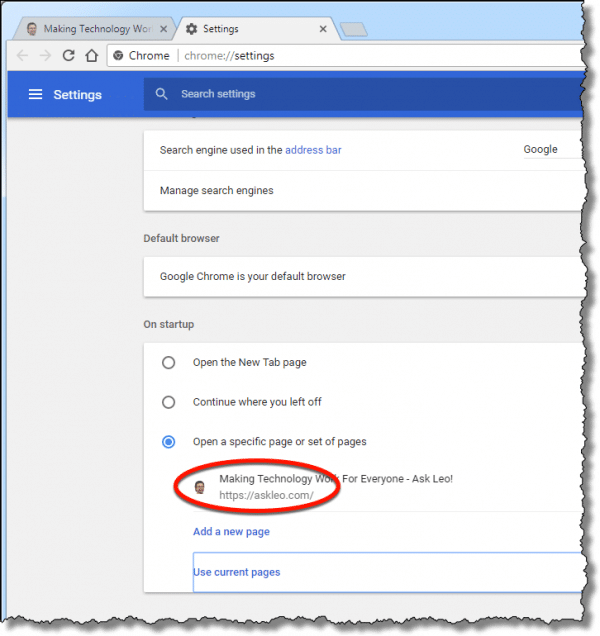The height and width of the screenshot is (636, 600).
Task: Click the Chrome site info icon
Action: point(118,55)
